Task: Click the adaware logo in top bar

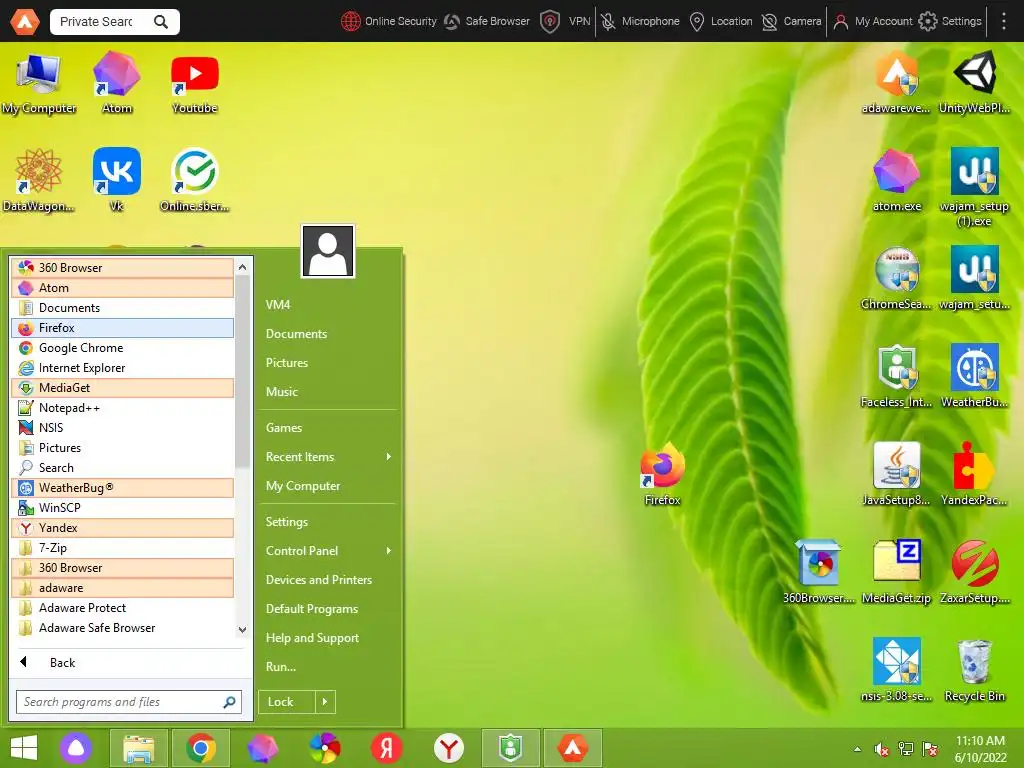Action: (24, 22)
